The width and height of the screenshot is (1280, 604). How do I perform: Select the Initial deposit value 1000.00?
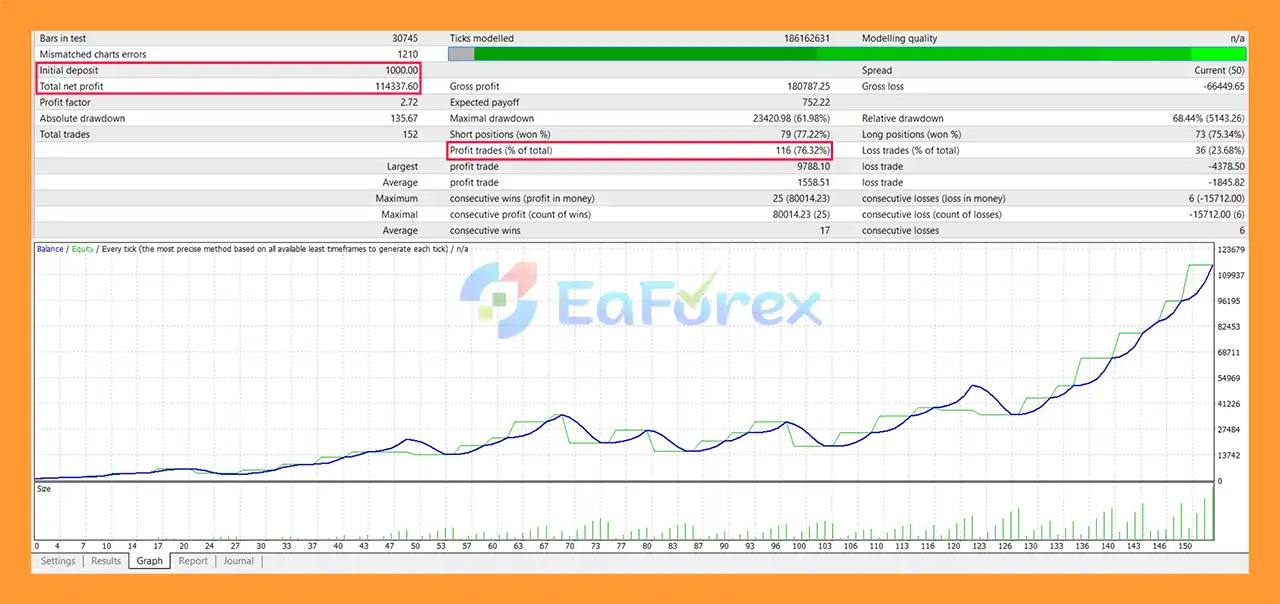point(401,71)
